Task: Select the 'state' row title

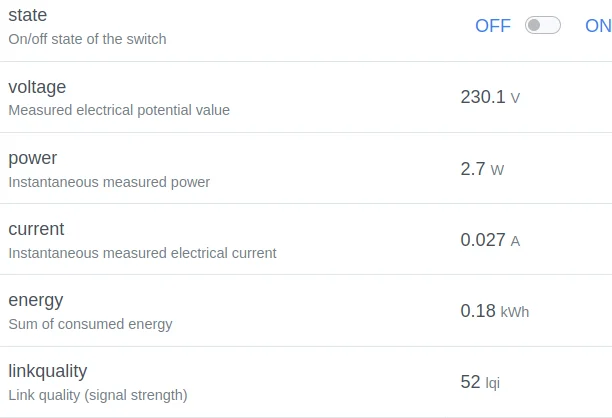Action: (28, 16)
